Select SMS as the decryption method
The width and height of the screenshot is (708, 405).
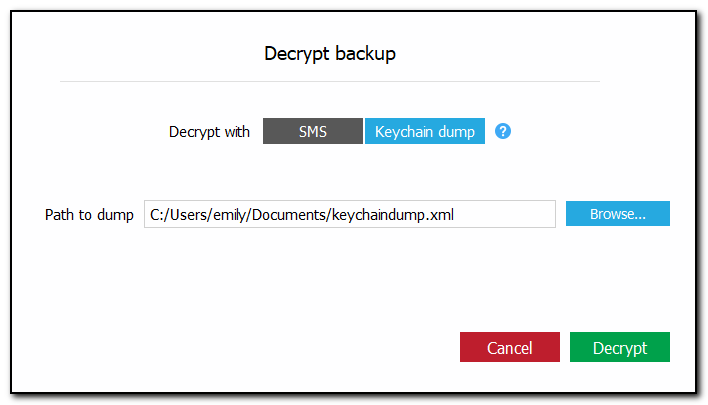click(312, 131)
